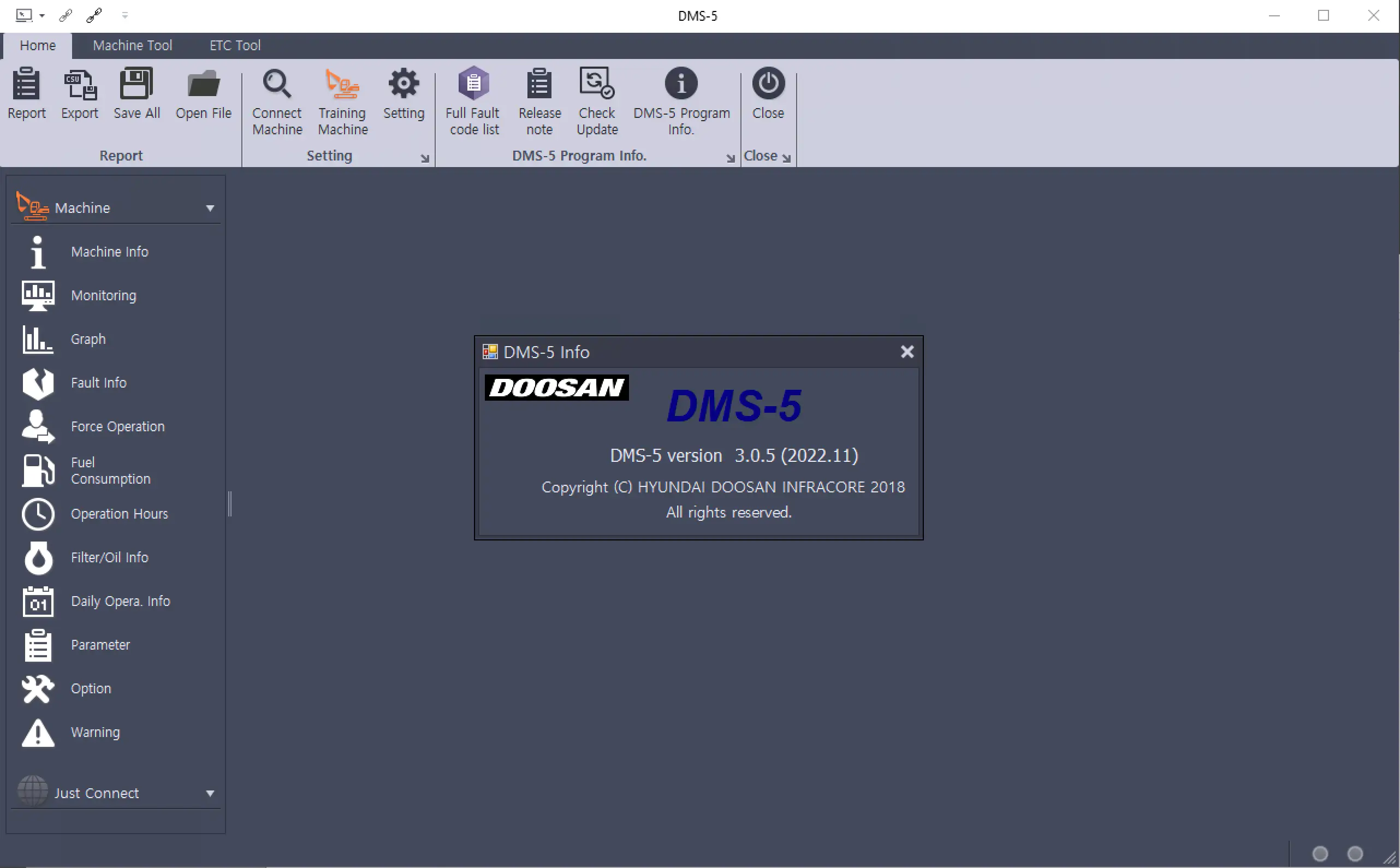Expand the Setting group dialog launcher
The width and height of the screenshot is (1400, 868).
pos(425,158)
